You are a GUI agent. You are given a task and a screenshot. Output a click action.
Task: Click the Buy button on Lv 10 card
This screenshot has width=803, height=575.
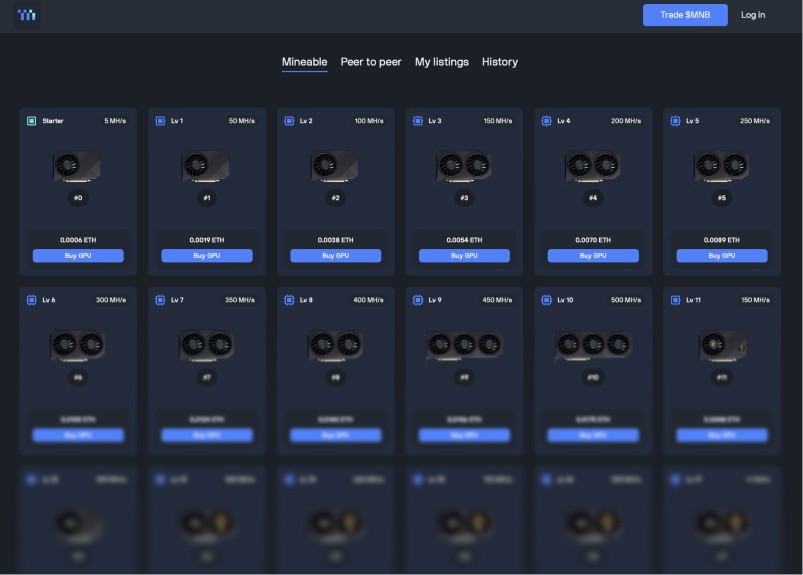(593, 435)
